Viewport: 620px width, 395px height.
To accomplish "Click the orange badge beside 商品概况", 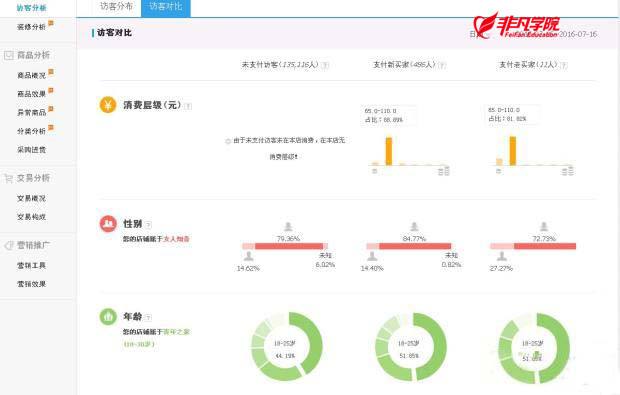I will (x=51, y=72).
